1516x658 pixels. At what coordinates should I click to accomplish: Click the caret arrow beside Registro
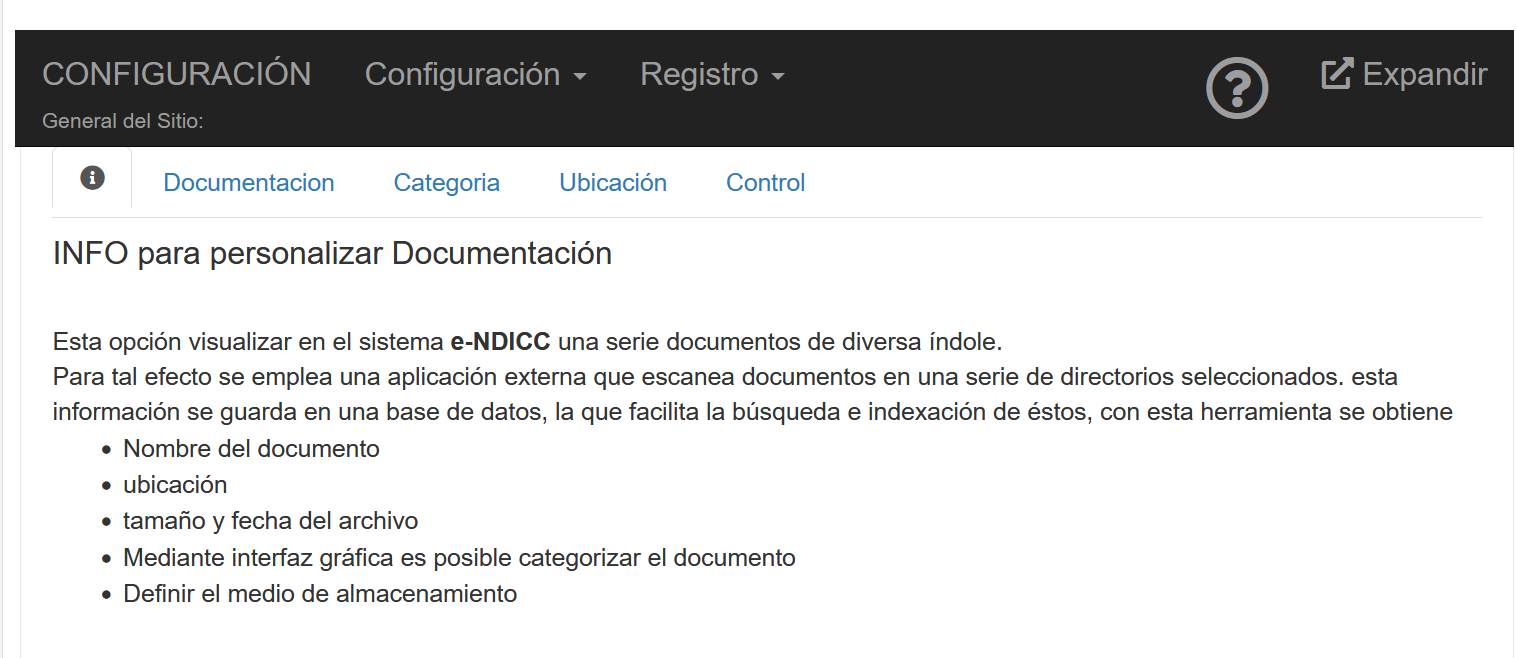pyautogui.click(x=777, y=77)
